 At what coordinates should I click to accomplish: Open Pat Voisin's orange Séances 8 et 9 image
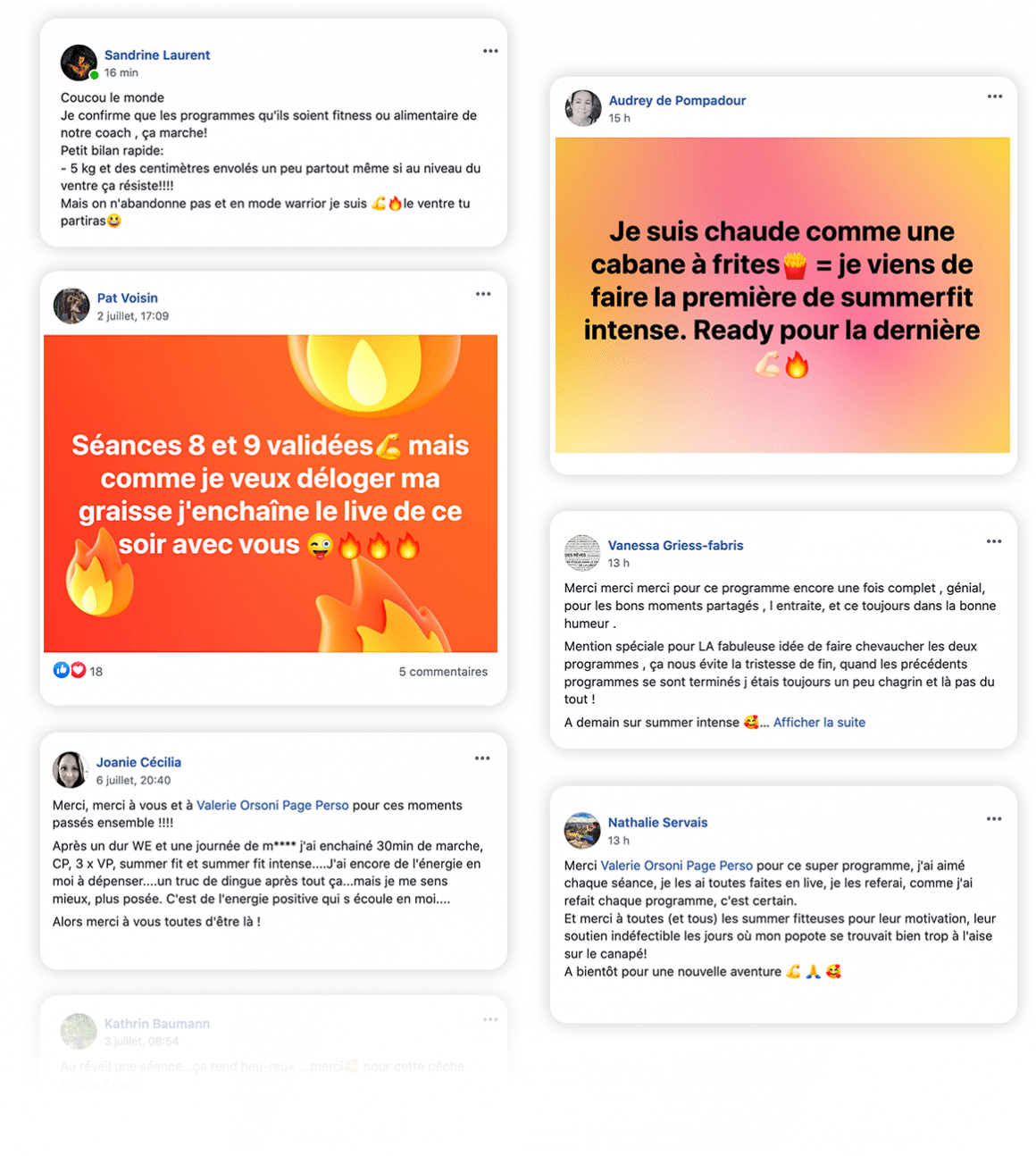coord(271,493)
